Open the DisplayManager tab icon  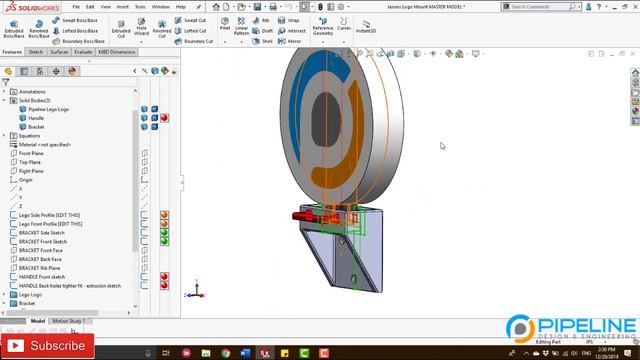(x=72, y=71)
